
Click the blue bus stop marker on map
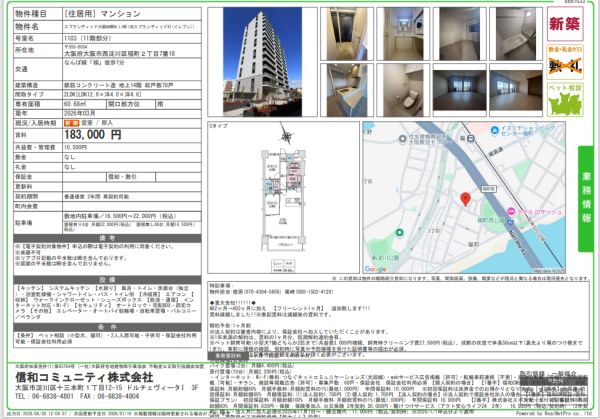pos(510,222)
